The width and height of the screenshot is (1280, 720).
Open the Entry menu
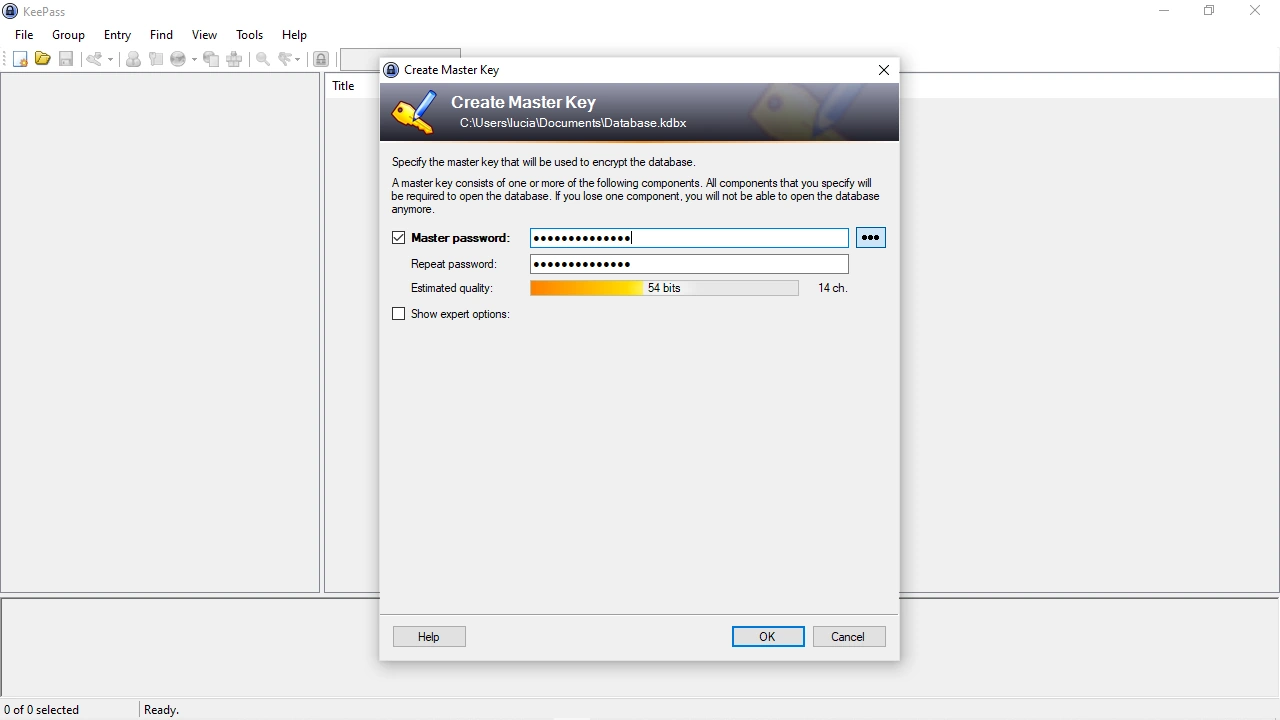(x=117, y=34)
